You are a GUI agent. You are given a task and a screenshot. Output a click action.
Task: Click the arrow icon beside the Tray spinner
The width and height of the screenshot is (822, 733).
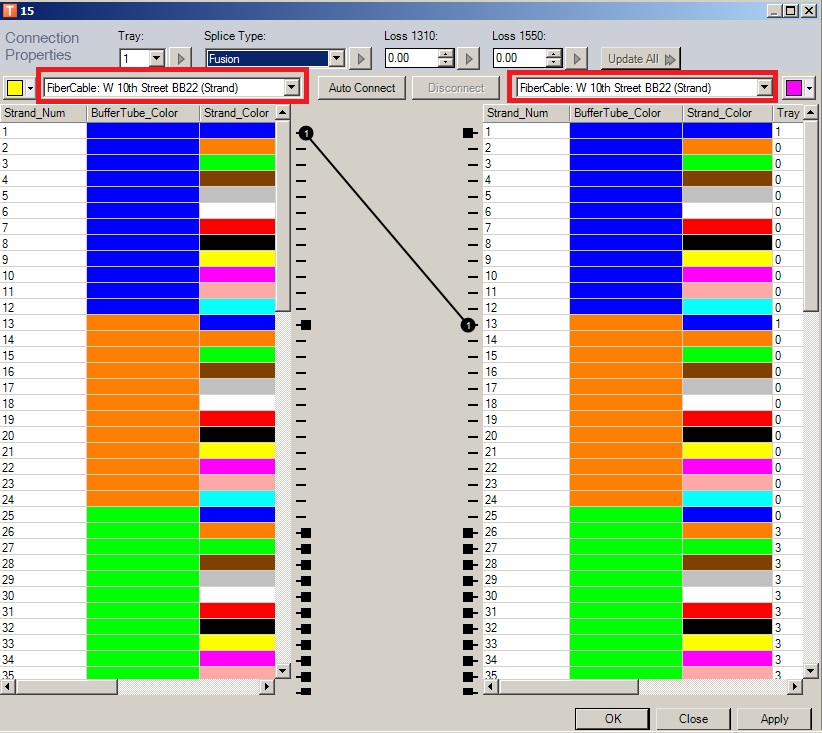tap(179, 58)
